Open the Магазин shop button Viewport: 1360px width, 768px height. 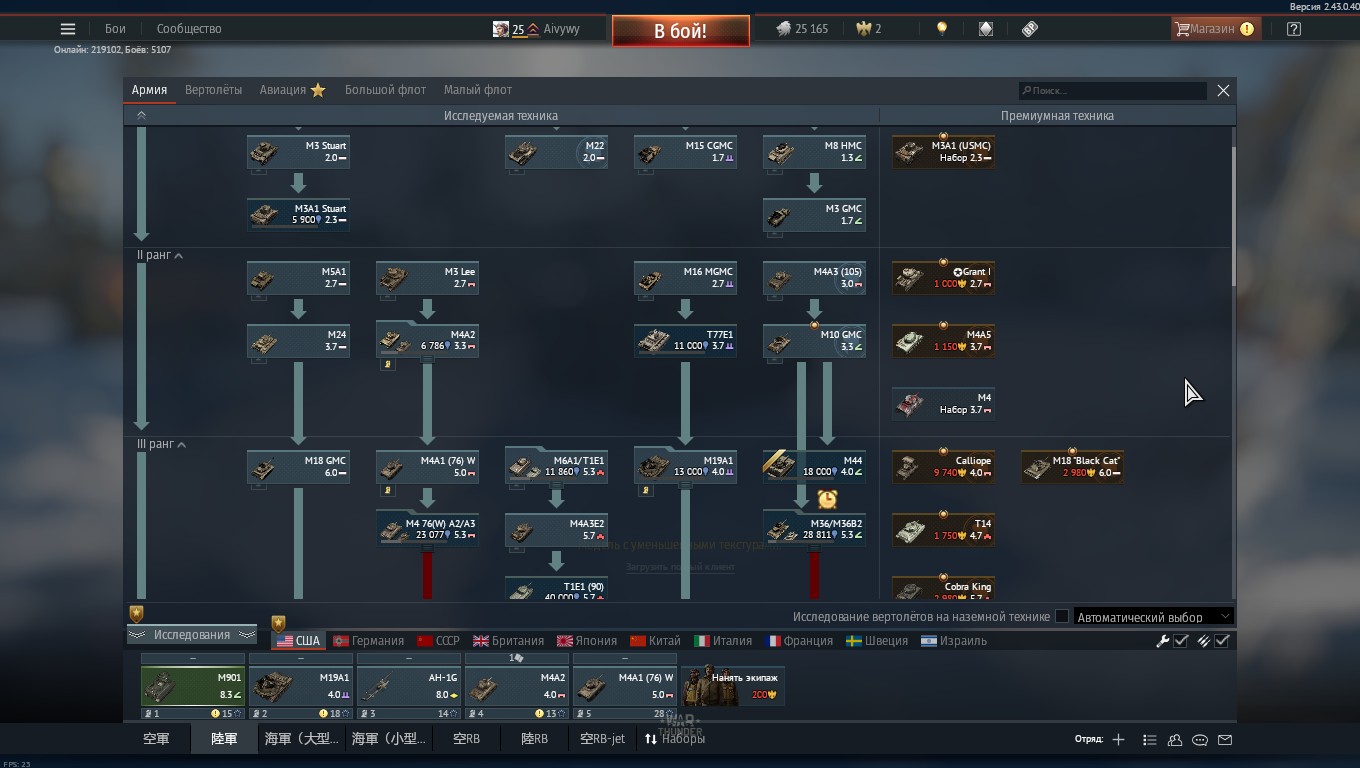1215,29
